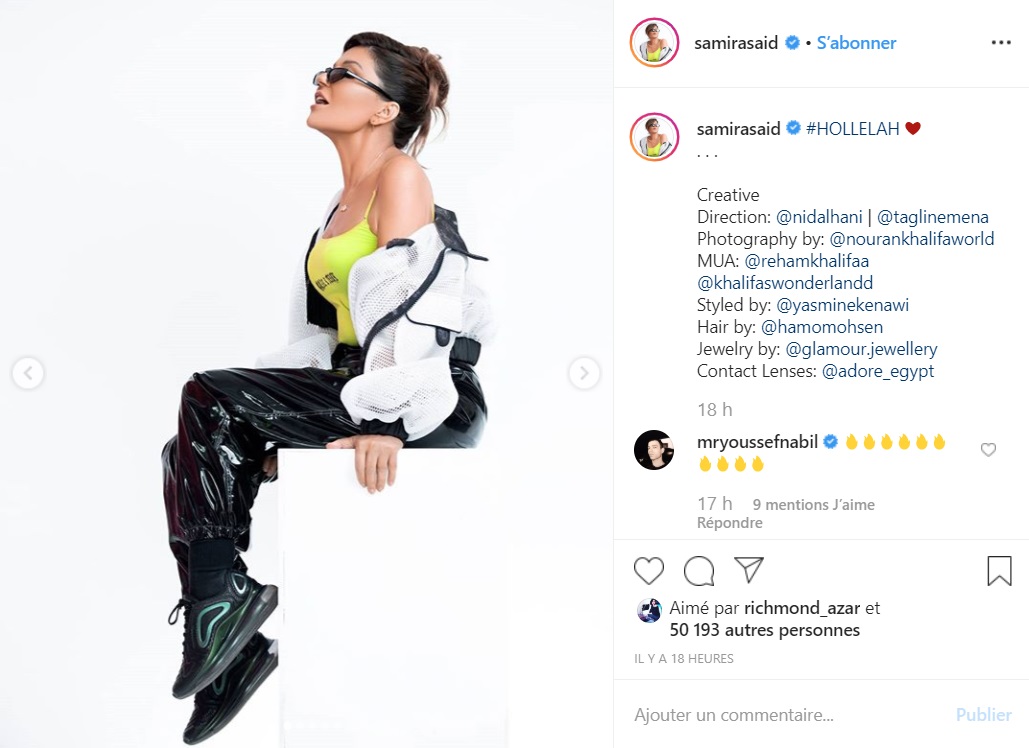This screenshot has width=1029, height=748.
Task: Like the post with heart icon
Action: [648, 570]
